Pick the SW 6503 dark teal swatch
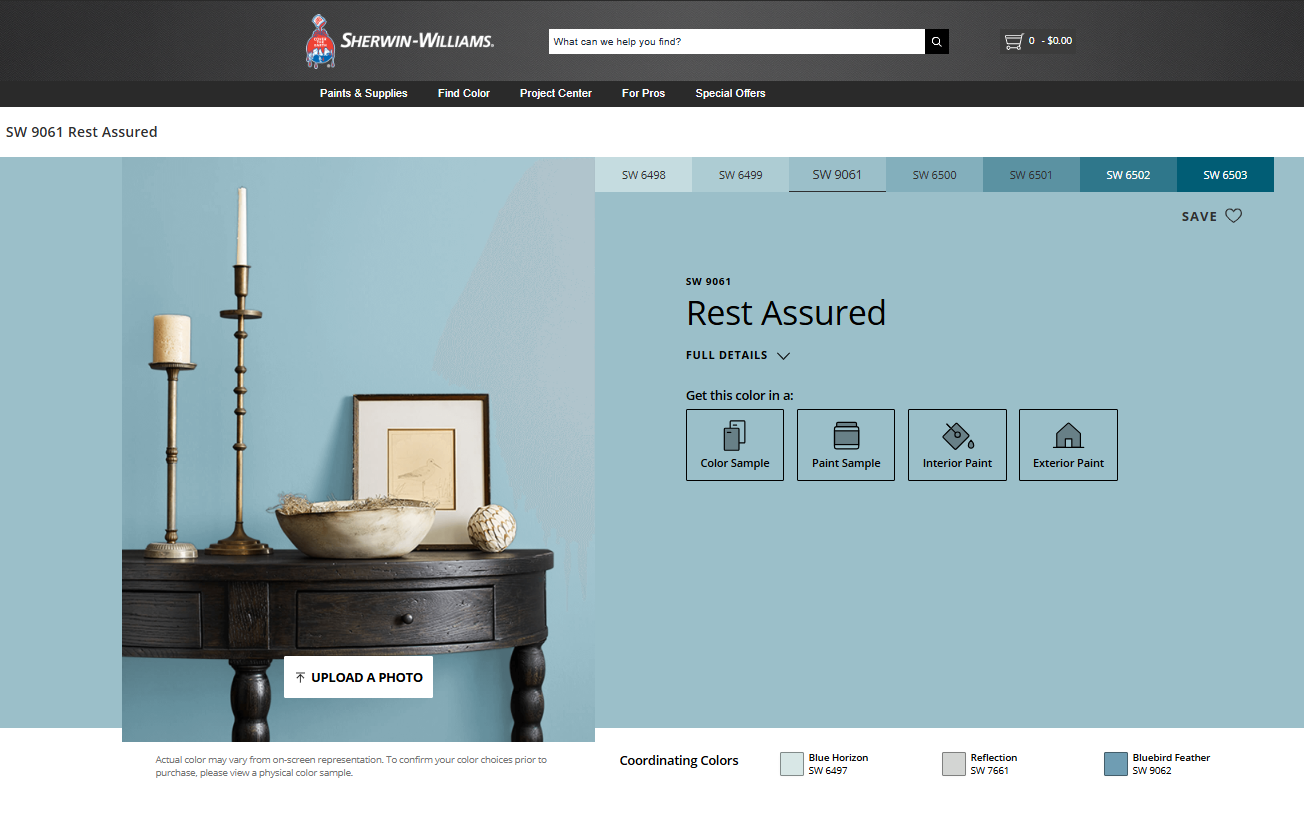This screenshot has width=1304, height=828. [x=1225, y=175]
